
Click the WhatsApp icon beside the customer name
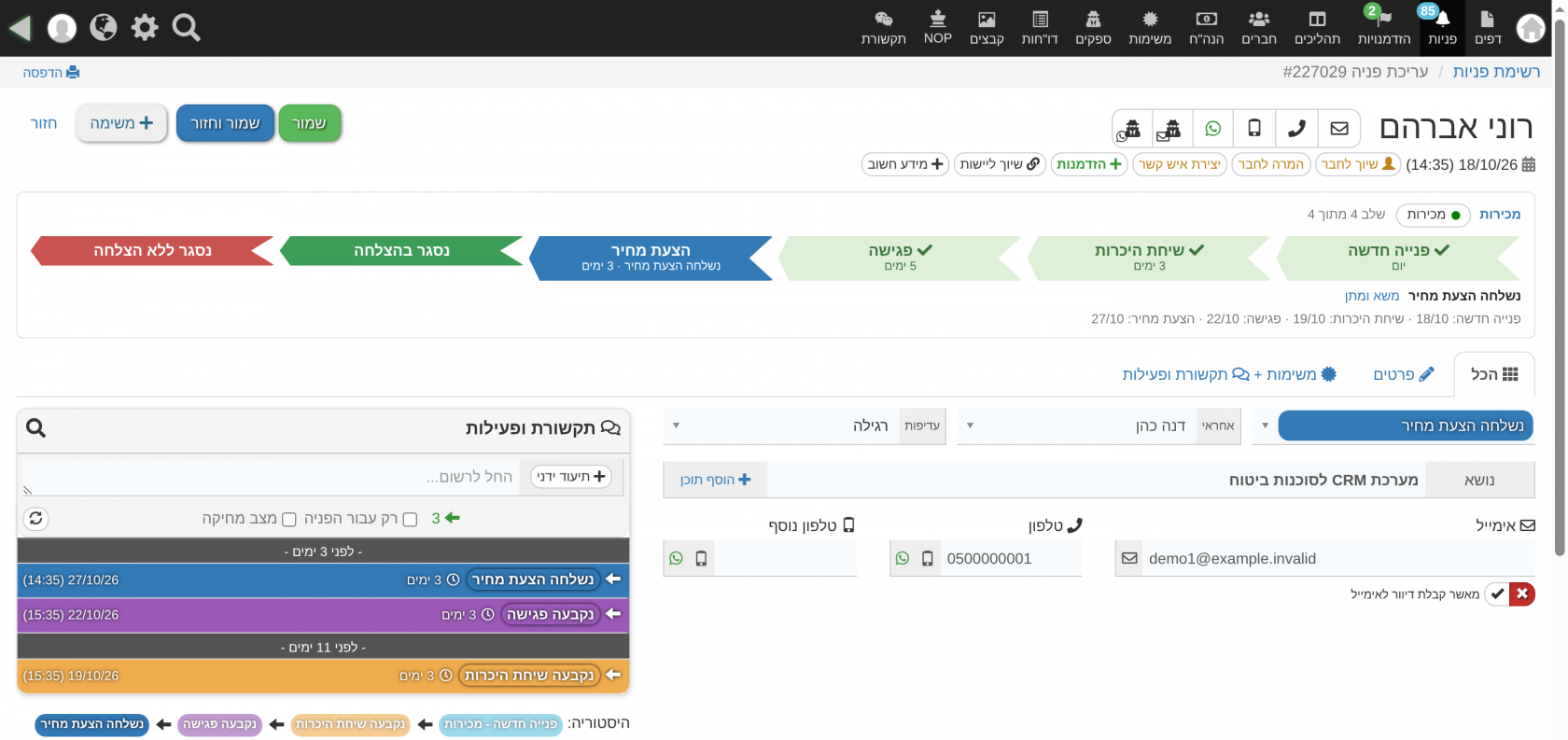pyautogui.click(x=1212, y=128)
